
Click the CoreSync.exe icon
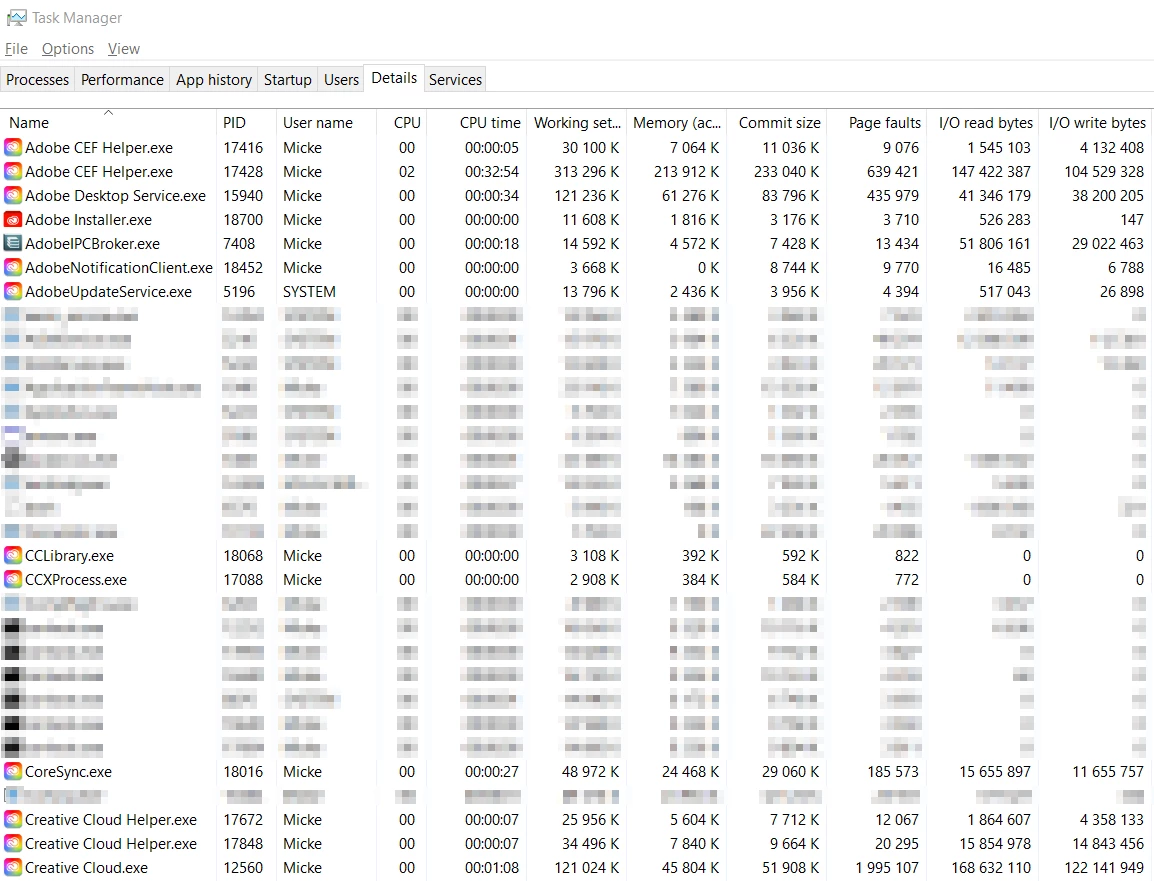point(13,771)
